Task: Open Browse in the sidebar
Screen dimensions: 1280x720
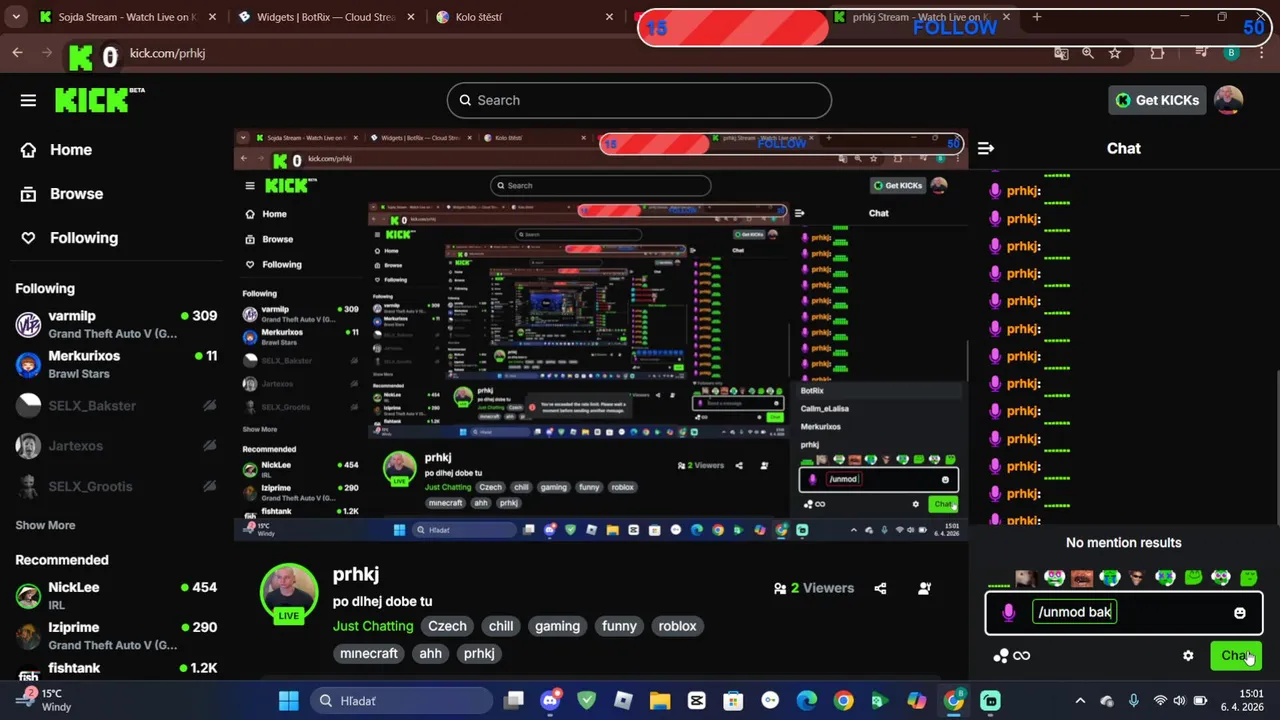Action: coord(61,194)
